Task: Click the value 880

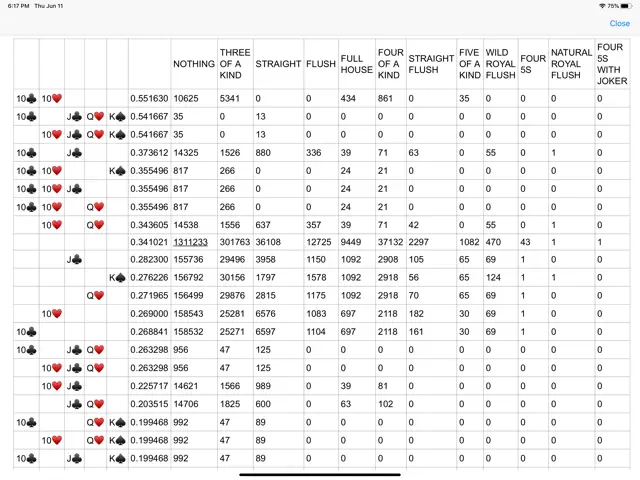Action: coord(263,153)
